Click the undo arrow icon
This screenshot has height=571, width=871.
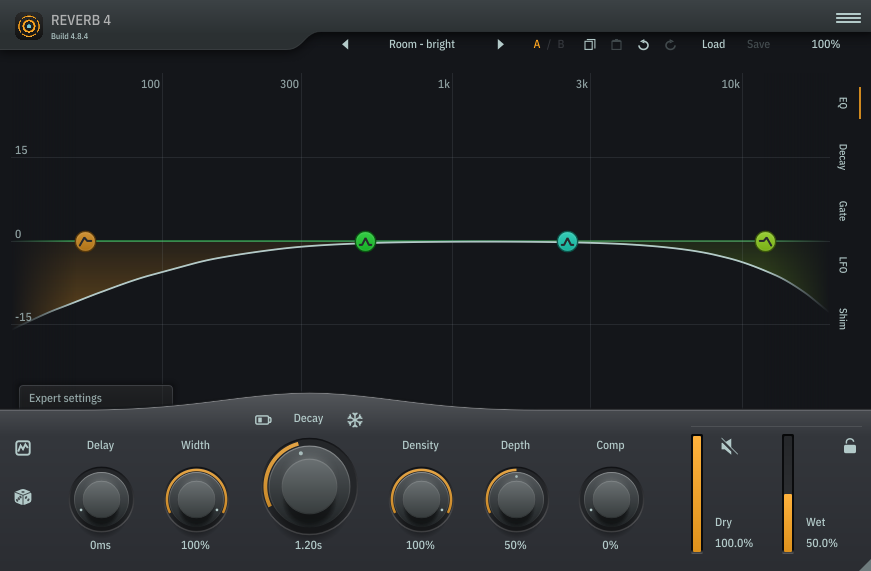[x=643, y=45]
